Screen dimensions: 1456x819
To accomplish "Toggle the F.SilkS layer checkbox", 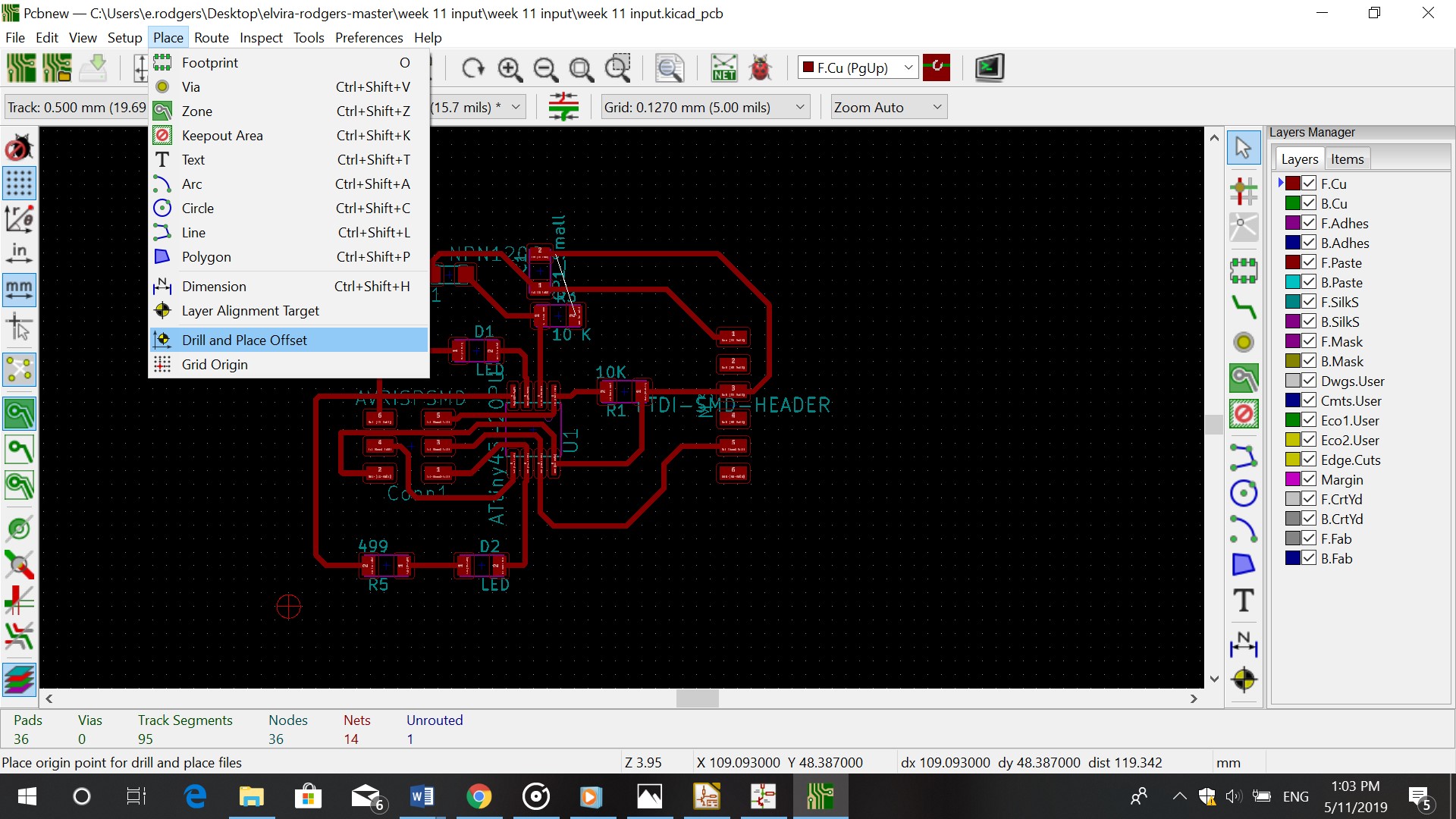I will pyautogui.click(x=1309, y=302).
